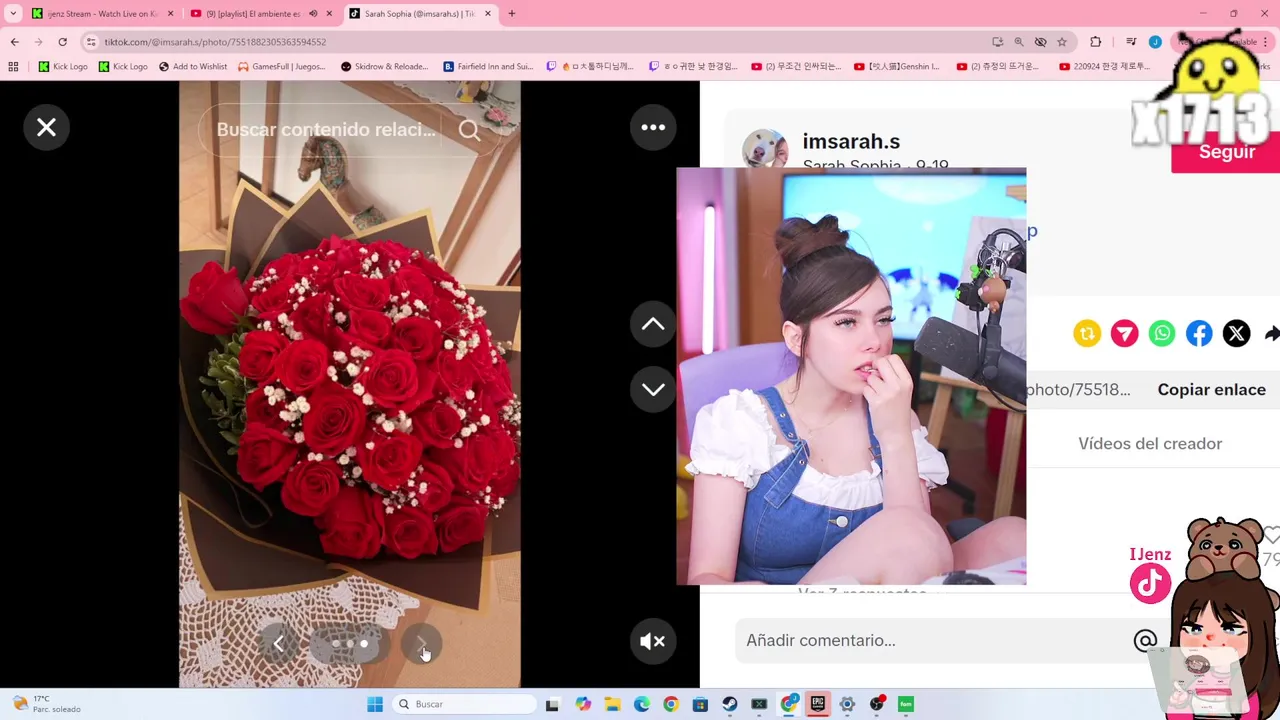Open Settings gear in taskbar

(x=847, y=704)
